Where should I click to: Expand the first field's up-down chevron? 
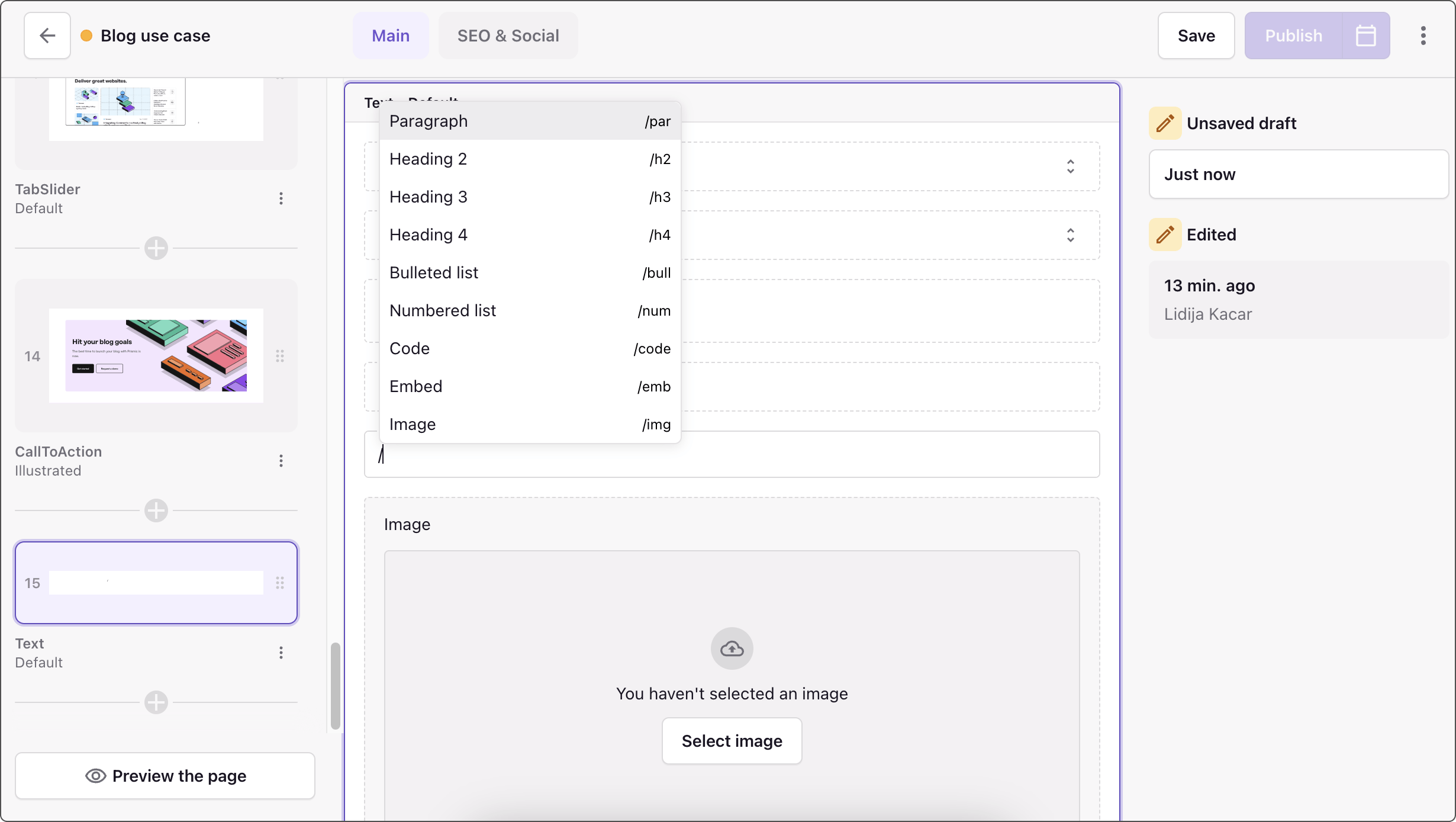1070,166
